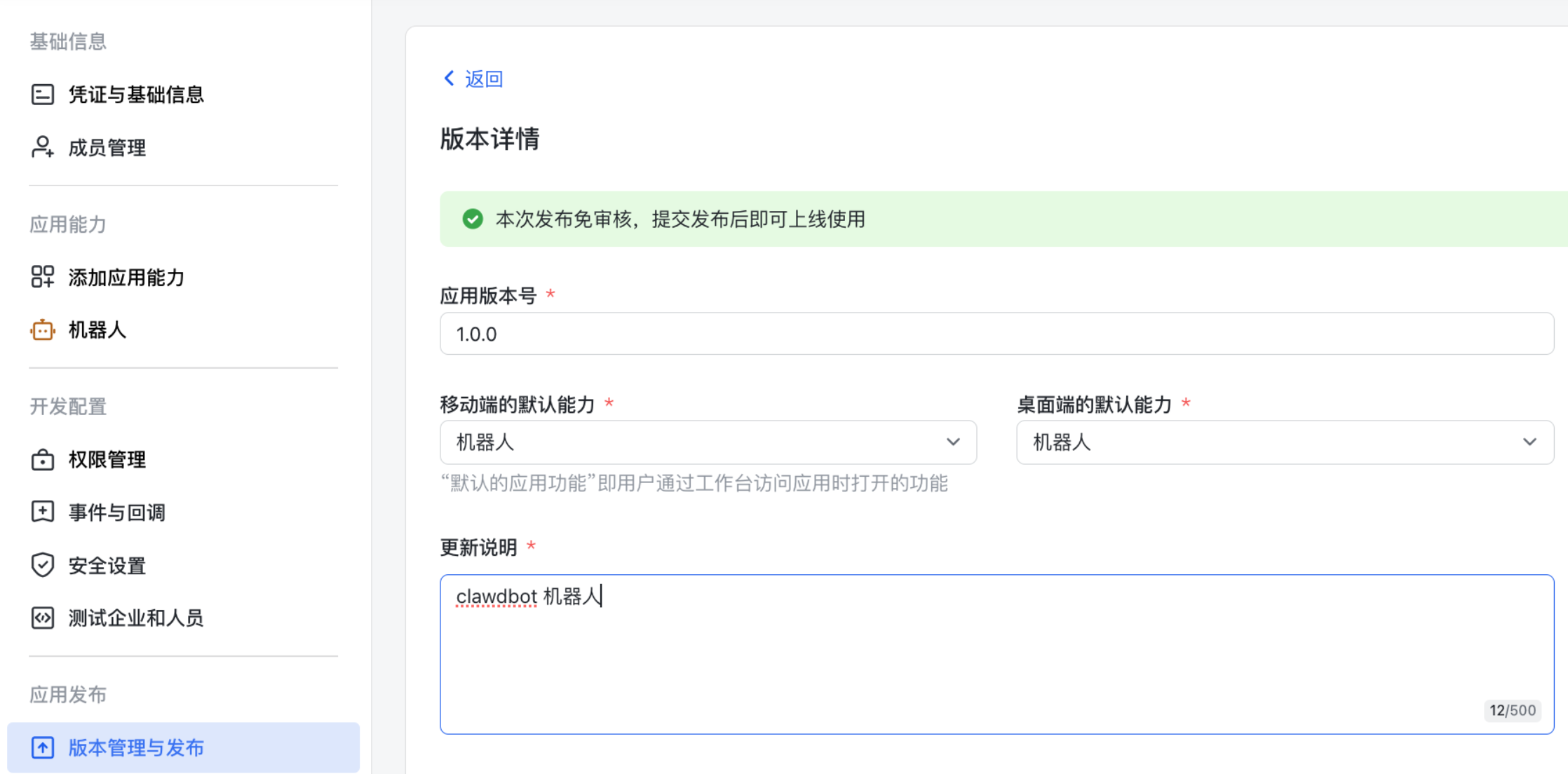Open 权限管理 in the sidebar

pyautogui.click(x=107, y=460)
